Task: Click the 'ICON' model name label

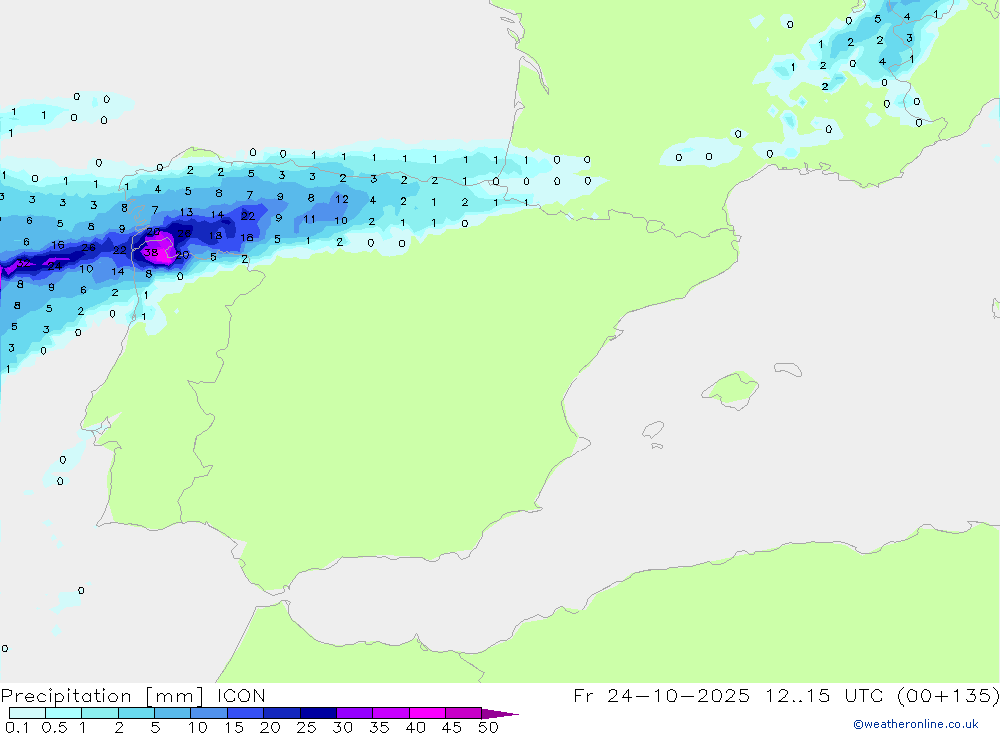Action: click(x=240, y=696)
